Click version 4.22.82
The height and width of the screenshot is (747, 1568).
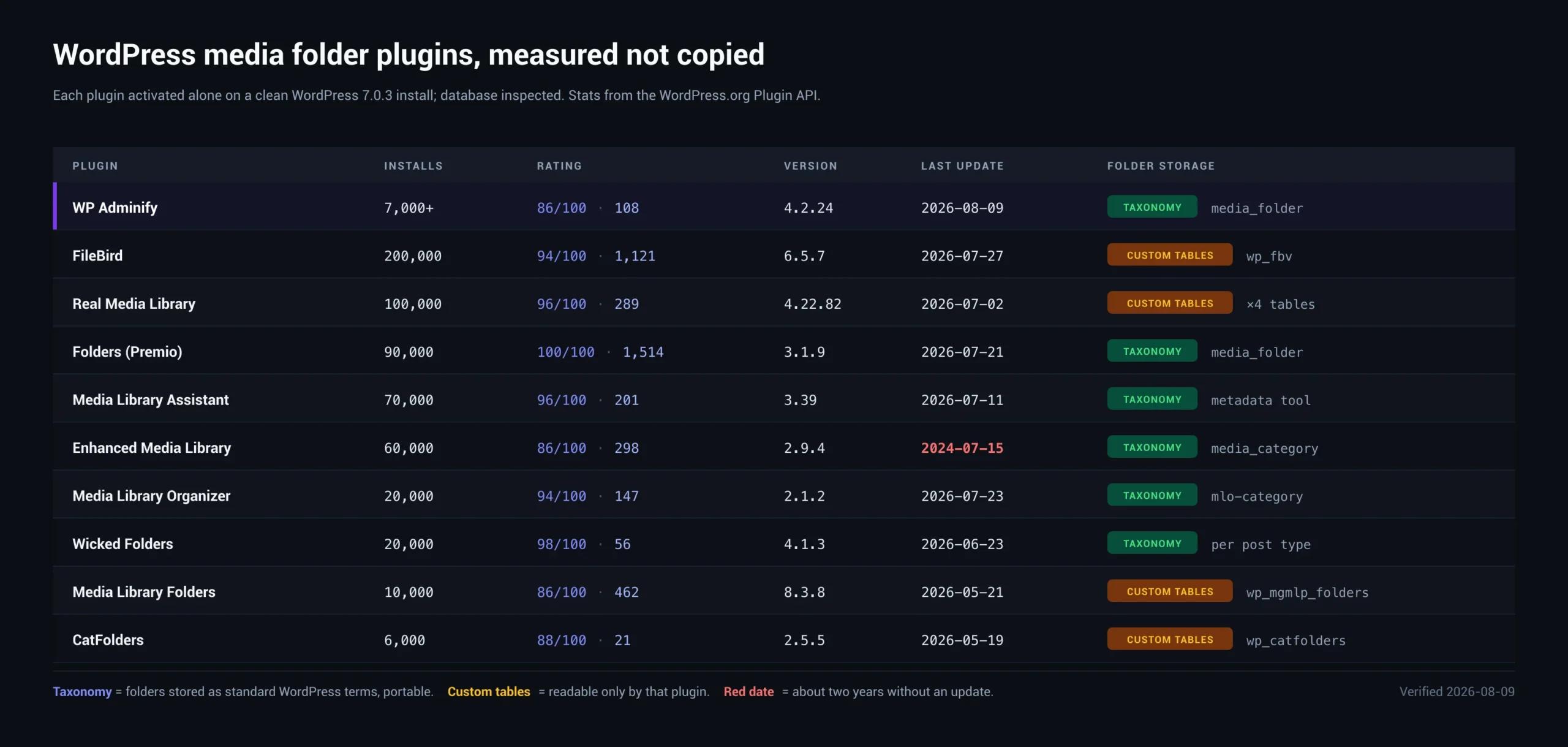click(813, 304)
